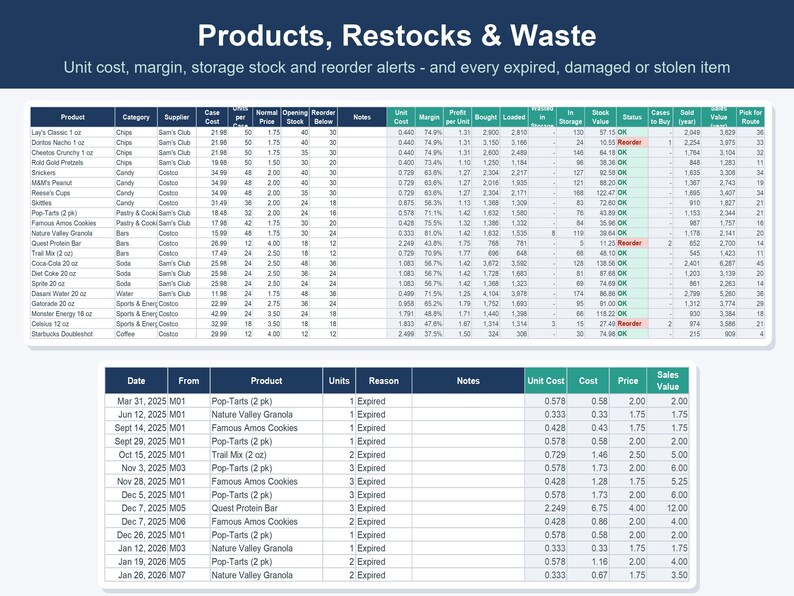Click the M07 cell in the From column
Screen dimensions: 794x596
click(x=189, y=575)
